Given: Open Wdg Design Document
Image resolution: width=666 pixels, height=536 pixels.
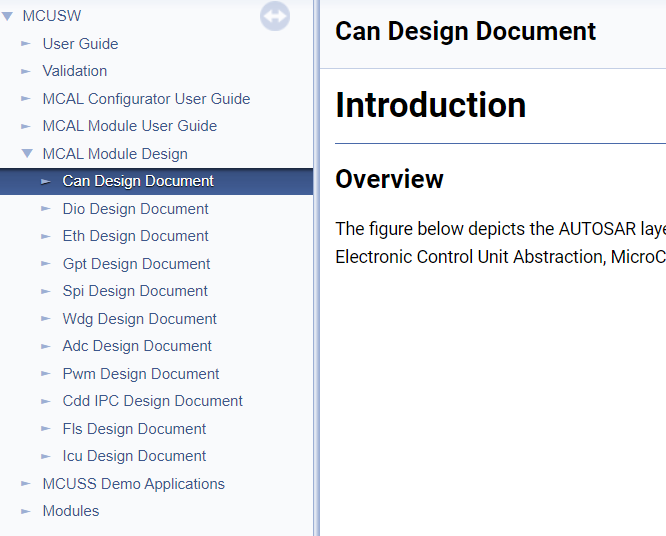Looking at the screenshot, I should point(140,319).
